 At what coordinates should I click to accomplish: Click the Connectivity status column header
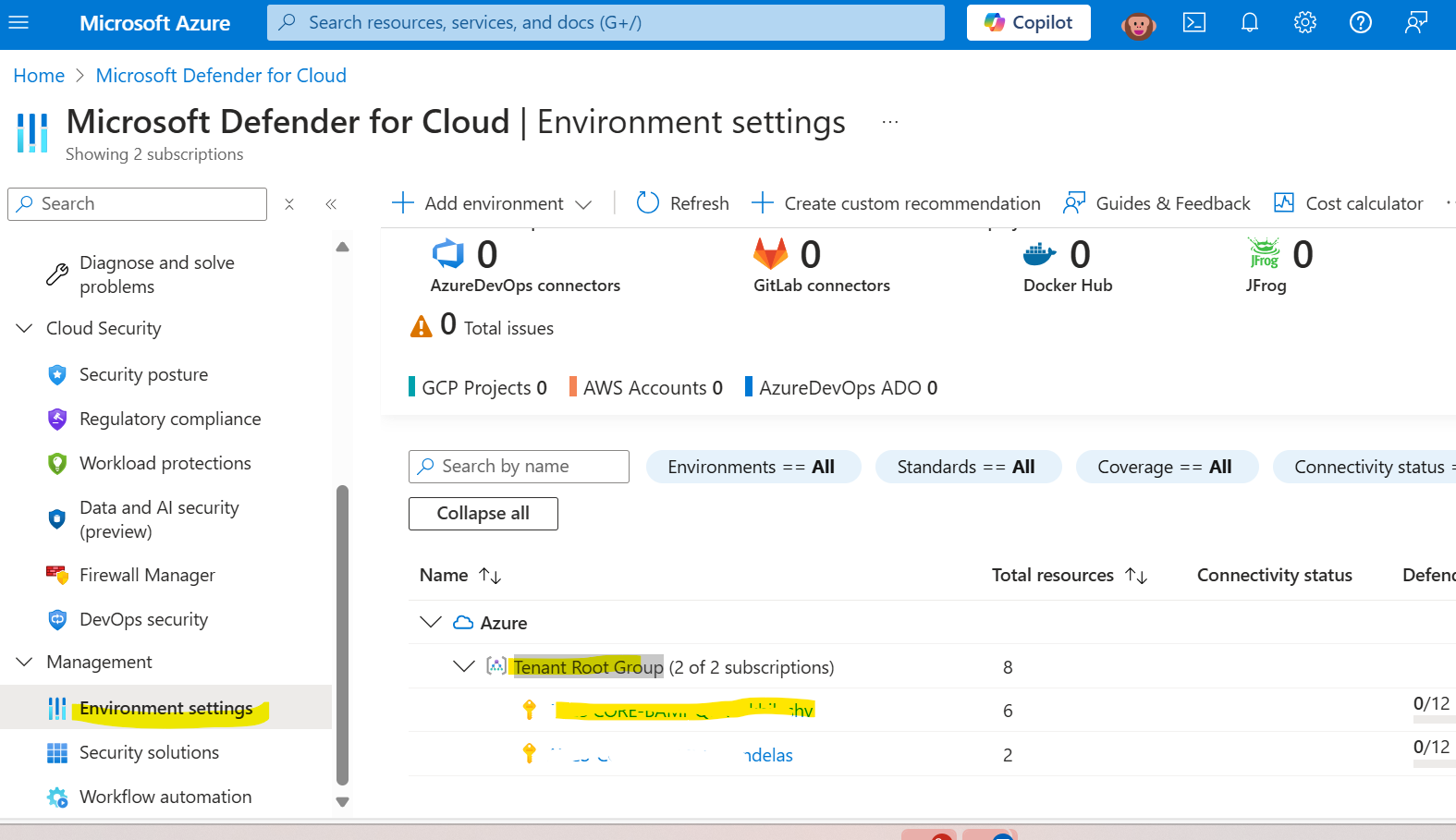tap(1275, 575)
